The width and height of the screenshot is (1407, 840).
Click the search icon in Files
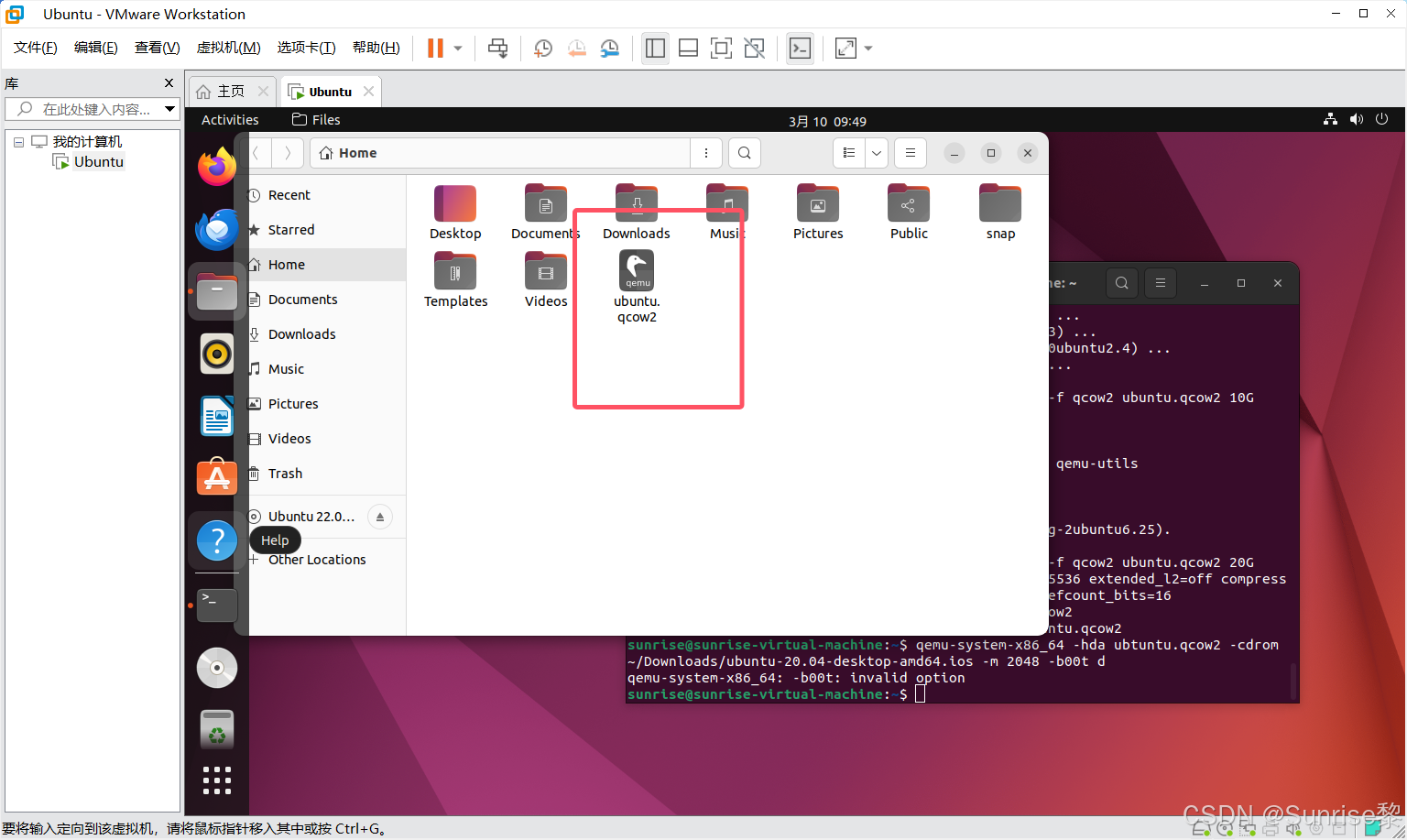745,153
